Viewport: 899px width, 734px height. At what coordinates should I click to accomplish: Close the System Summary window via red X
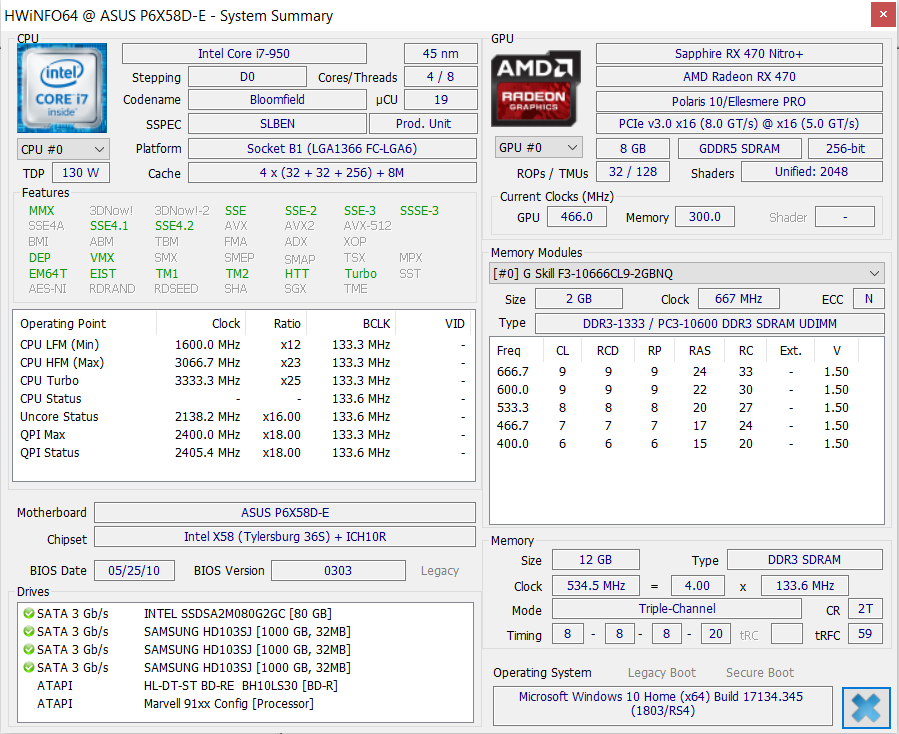click(x=882, y=15)
